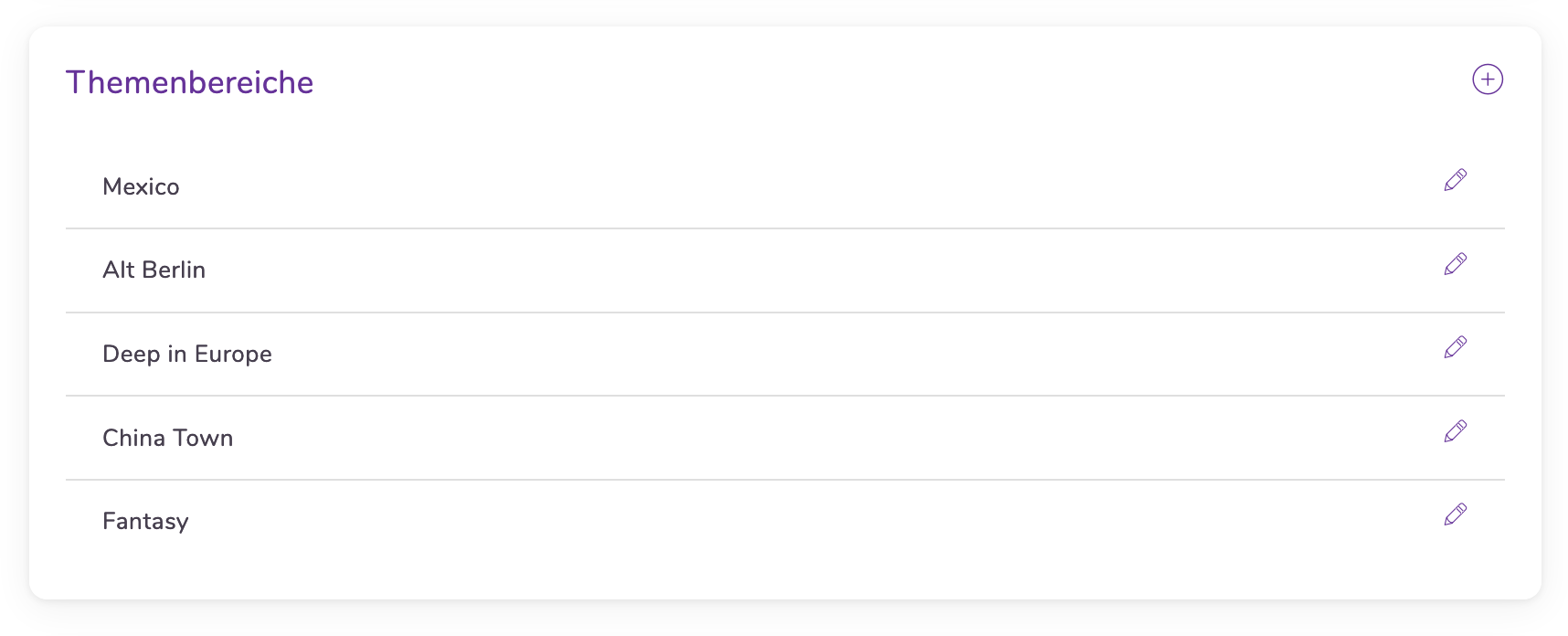Select the Fantasy theme label
This screenshot has height=636, width=1568.
tap(145, 522)
